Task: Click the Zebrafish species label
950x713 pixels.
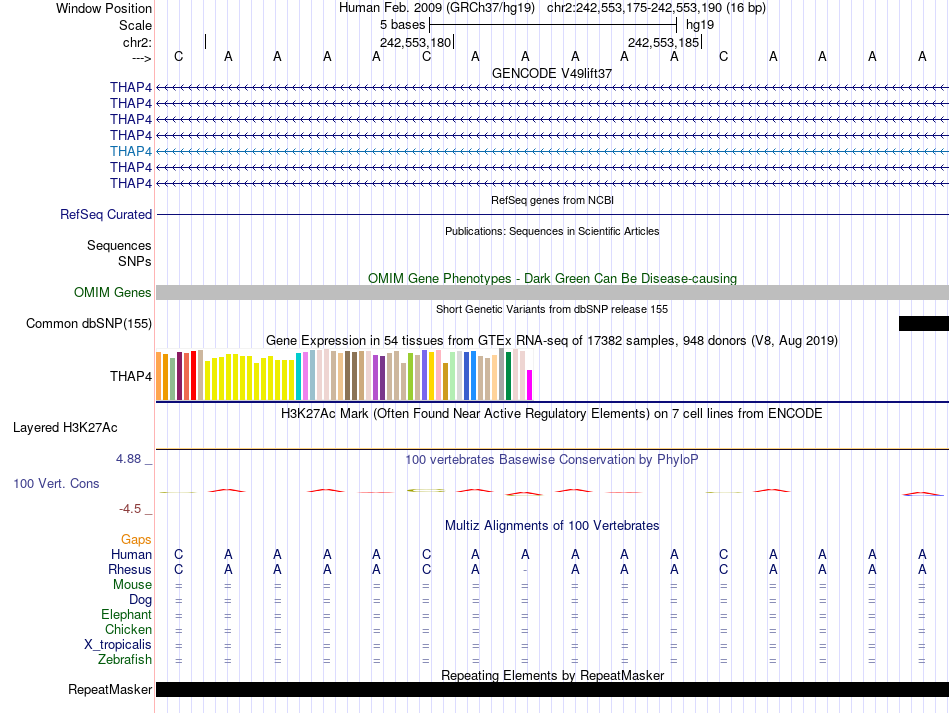Action: pyautogui.click(x=125, y=660)
